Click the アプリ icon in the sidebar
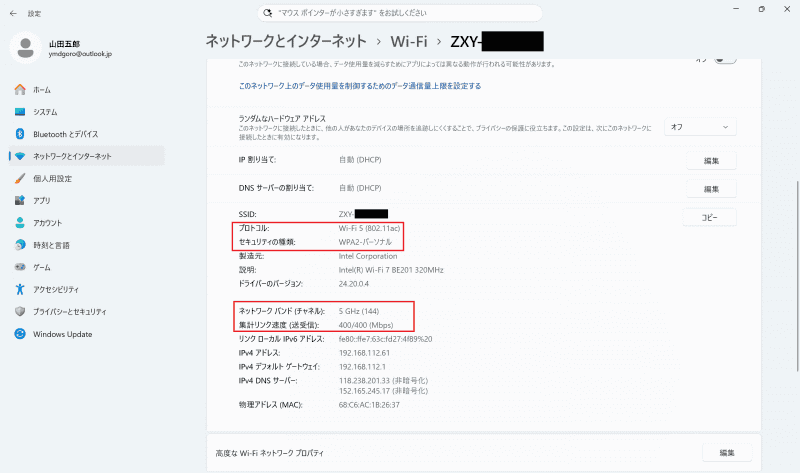The height and width of the screenshot is (473, 800). [x=20, y=201]
